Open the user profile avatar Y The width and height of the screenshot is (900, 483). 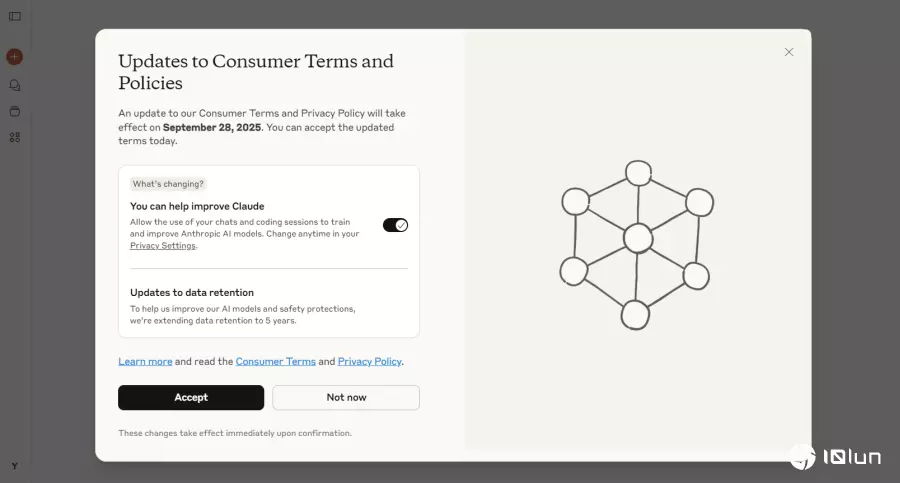(x=14, y=466)
